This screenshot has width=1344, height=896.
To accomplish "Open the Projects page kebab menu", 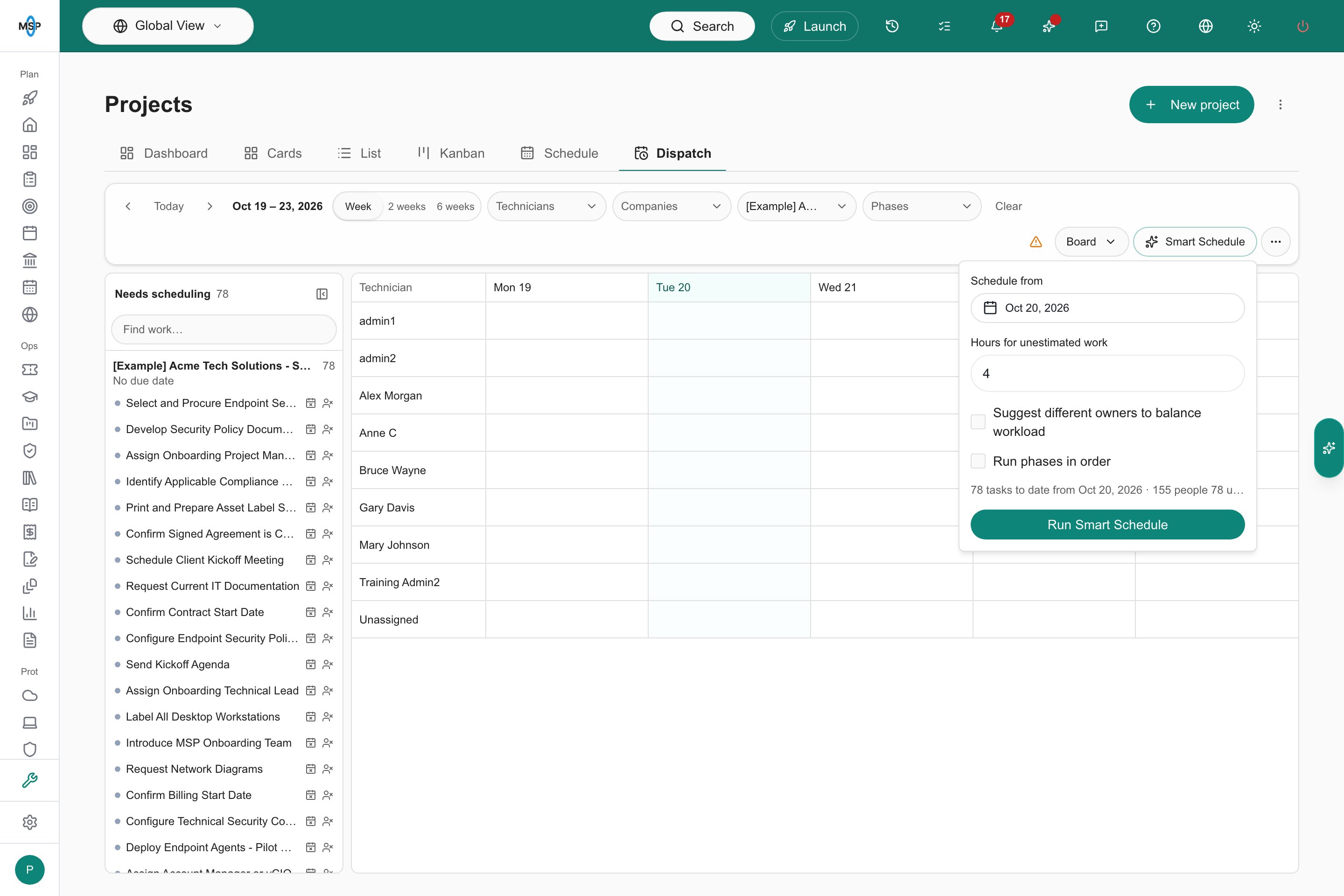I will click(x=1281, y=105).
